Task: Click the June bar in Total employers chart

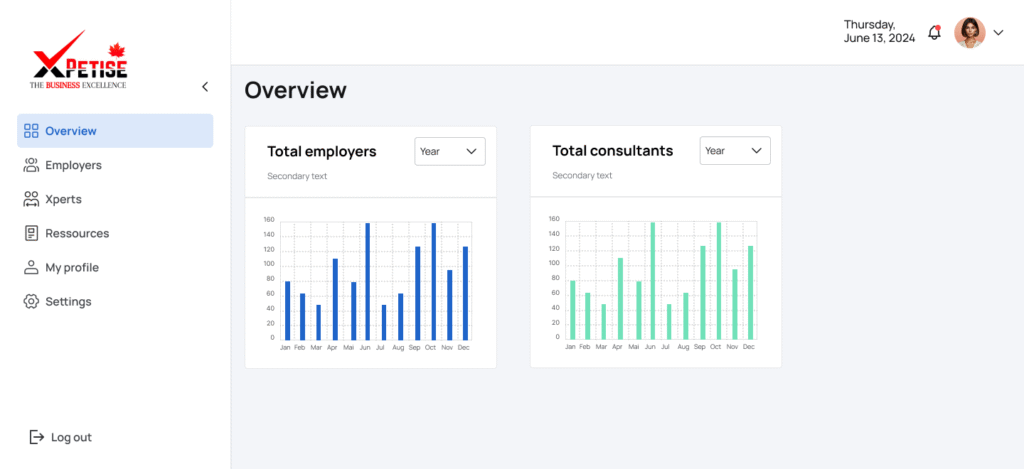Action: [x=367, y=281]
